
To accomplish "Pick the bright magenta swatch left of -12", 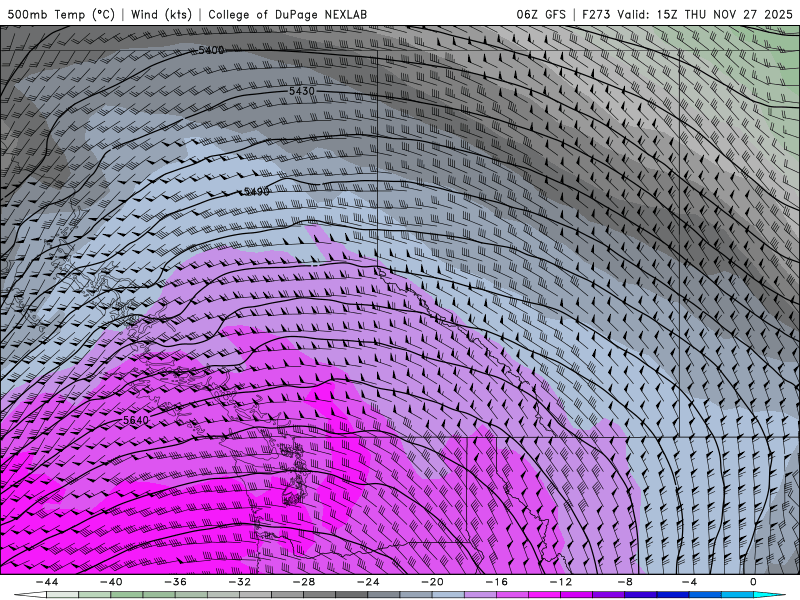I will coord(545,595).
